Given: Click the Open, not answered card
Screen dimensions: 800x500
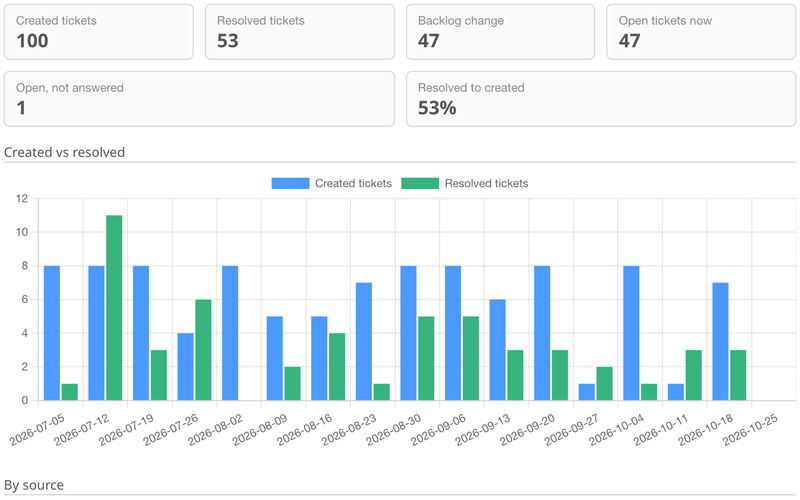Looking at the screenshot, I should point(199,98).
